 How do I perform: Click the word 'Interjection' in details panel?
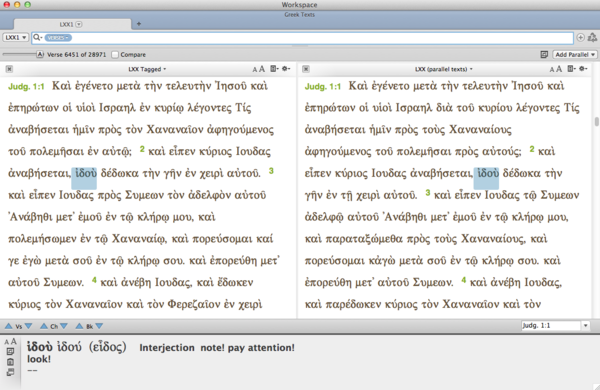pos(167,348)
